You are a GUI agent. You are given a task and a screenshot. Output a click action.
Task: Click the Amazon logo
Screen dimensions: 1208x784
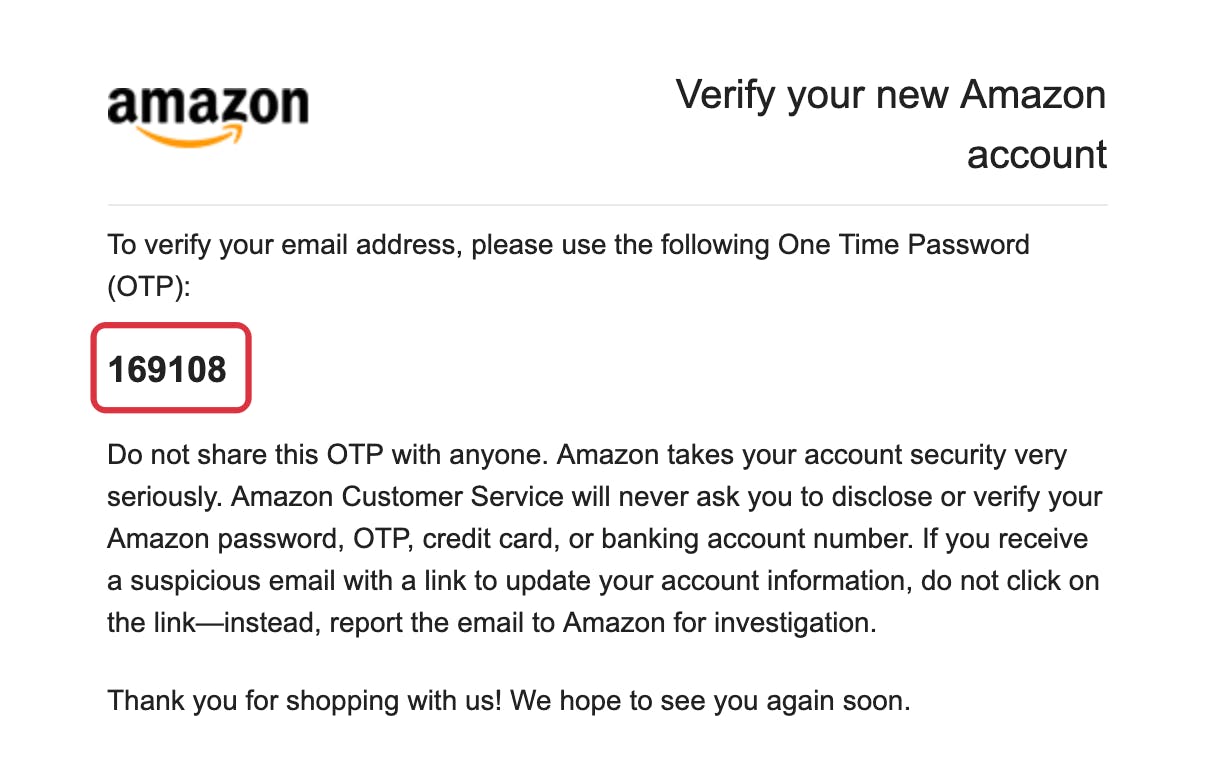tap(208, 114)
